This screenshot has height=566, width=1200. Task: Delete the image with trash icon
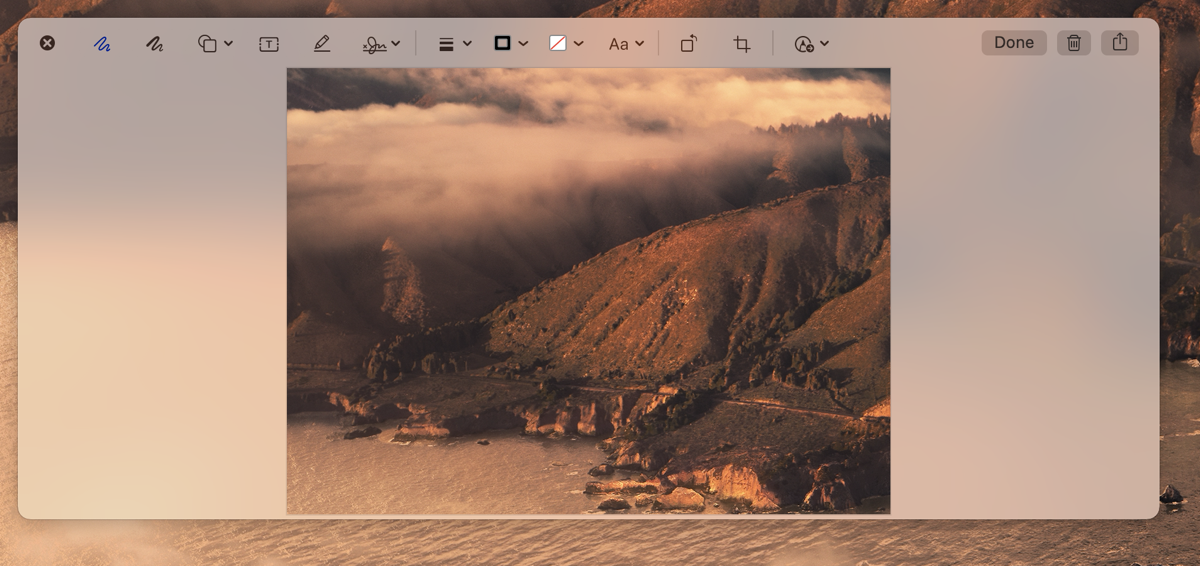pos(1073,43)
